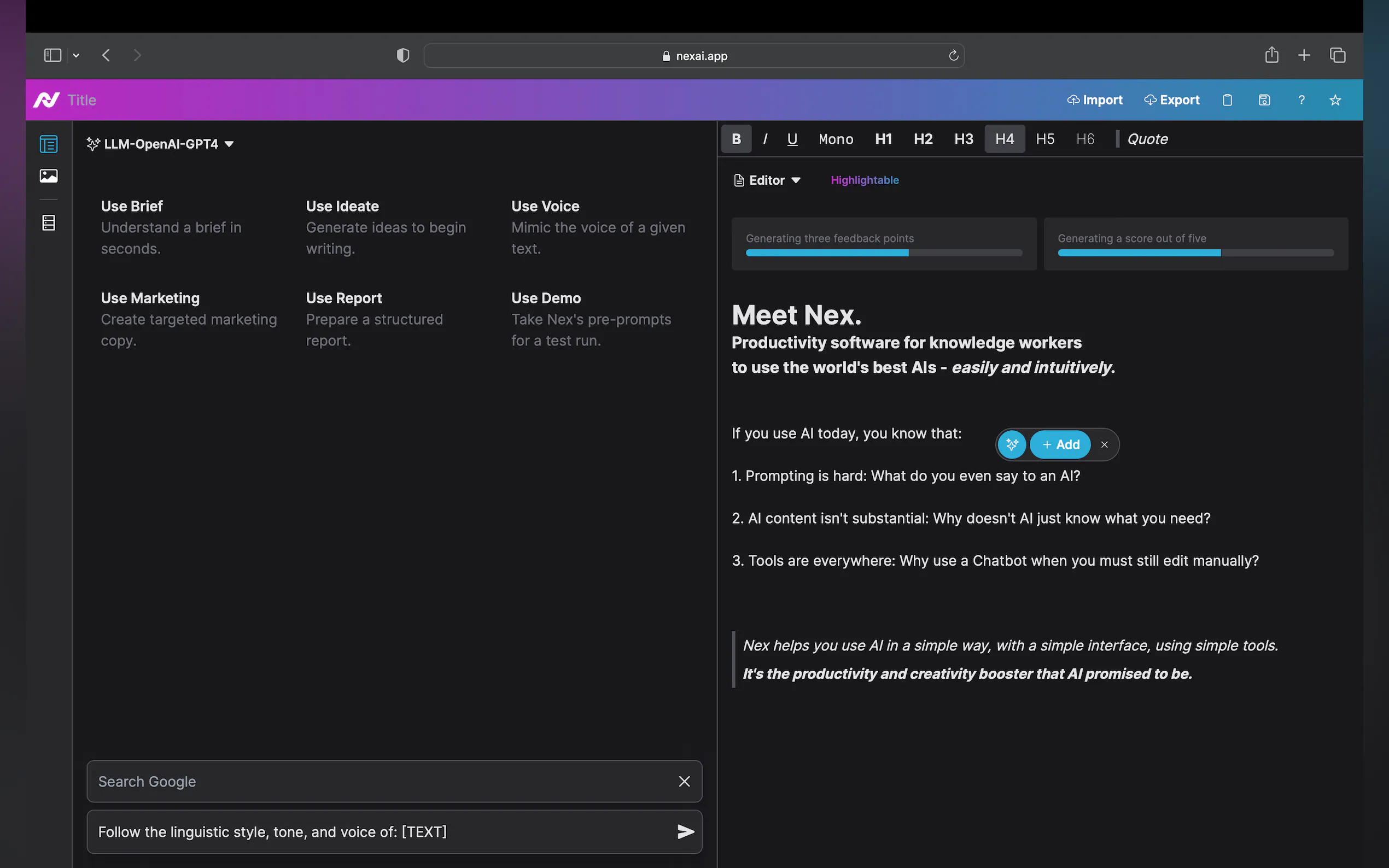
Task: Expand the Editor mode dropdown
Action: tap(768, 180)
